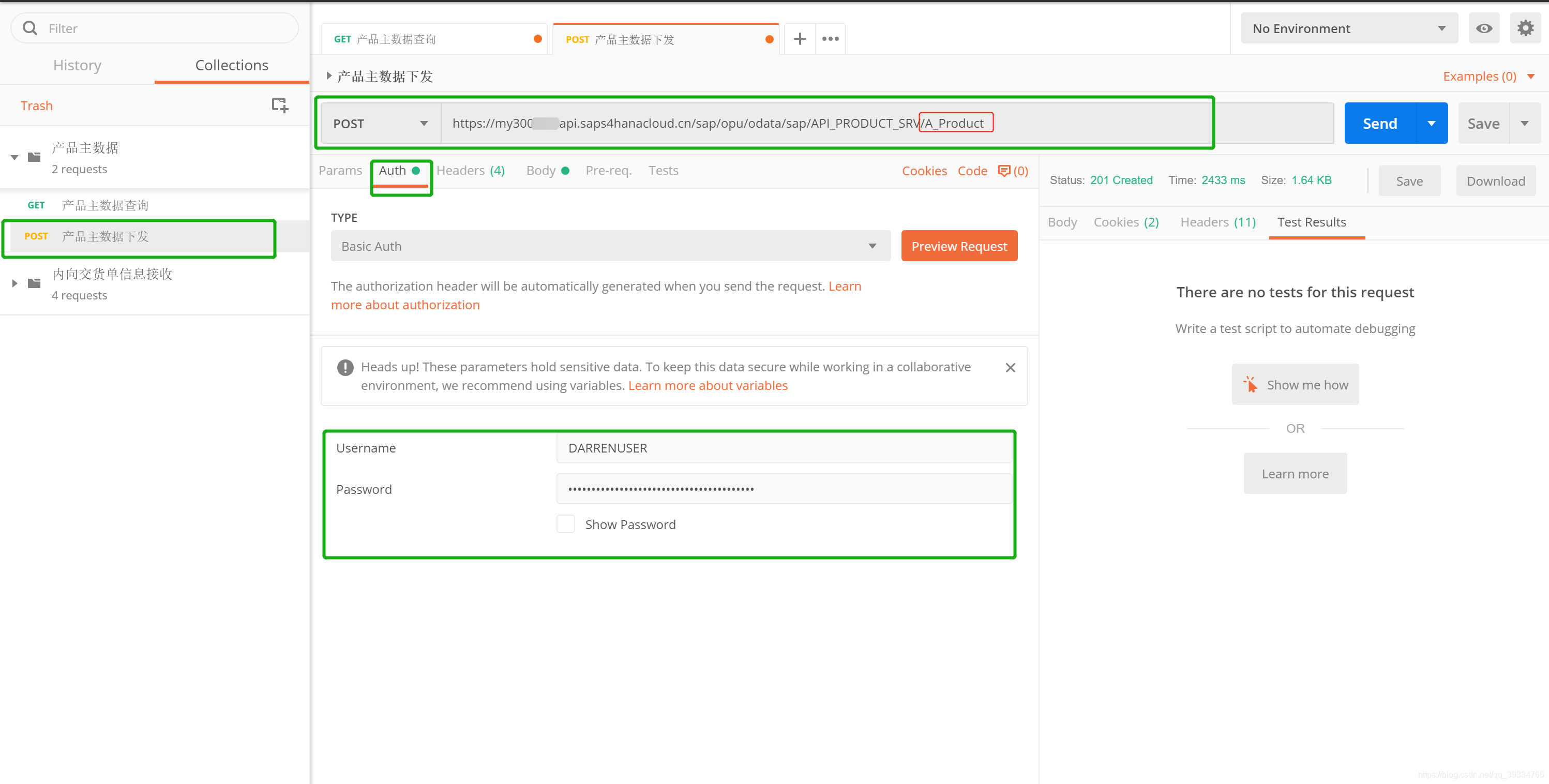Expand the 产品主数据下发 request description triangle
The width and height of the screenshot is (1549, 784).
(329, 76)
